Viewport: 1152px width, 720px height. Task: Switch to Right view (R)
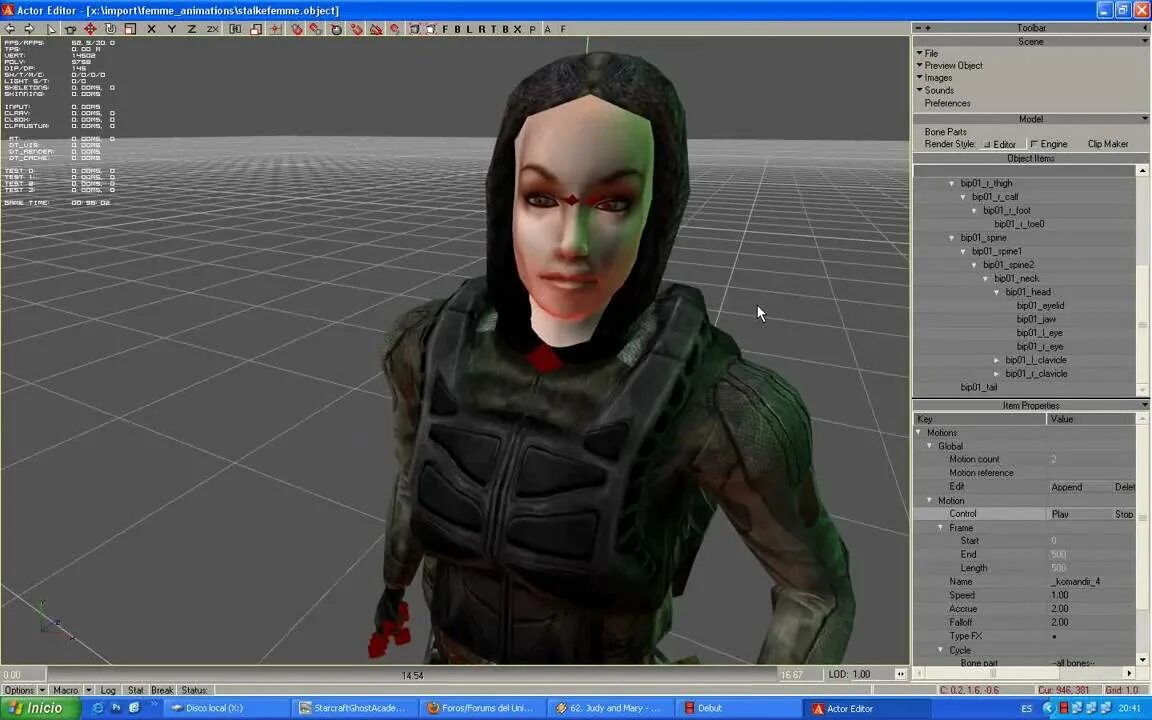481,29
